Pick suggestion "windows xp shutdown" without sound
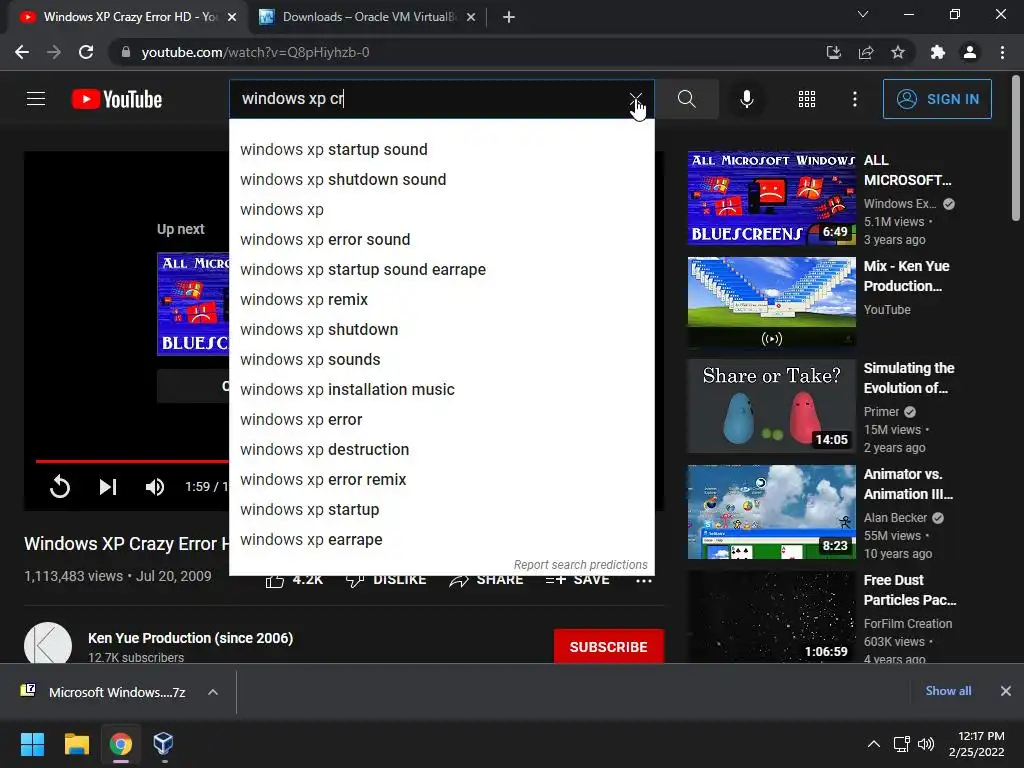 (441, 330)
